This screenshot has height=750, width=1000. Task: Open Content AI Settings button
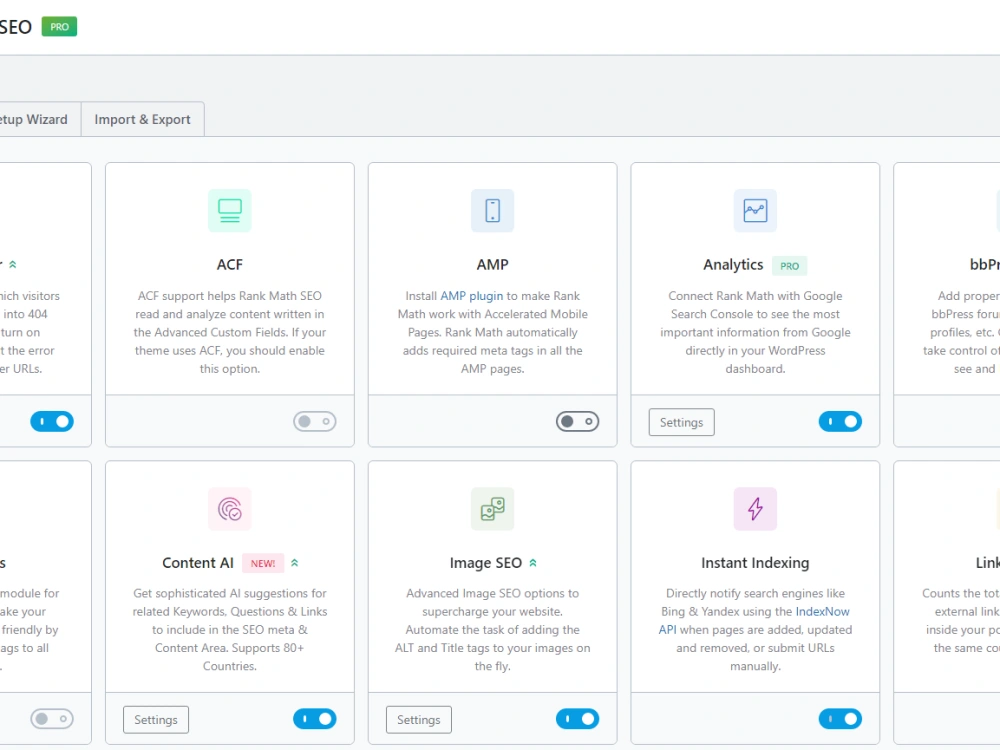pyautogui.click(x=156, y=719)
